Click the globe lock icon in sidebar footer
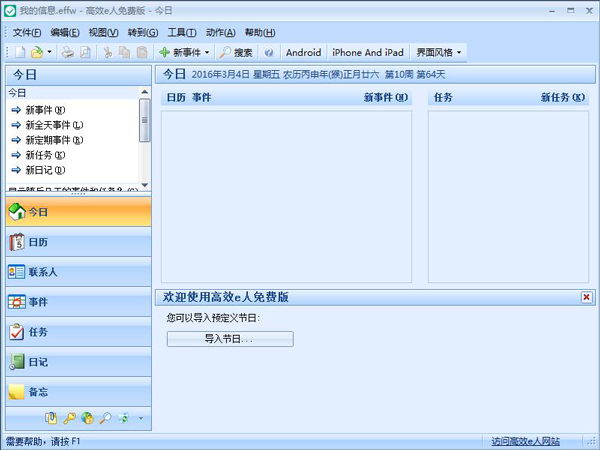Screen dimensions: 600x450 coord(88,418)
